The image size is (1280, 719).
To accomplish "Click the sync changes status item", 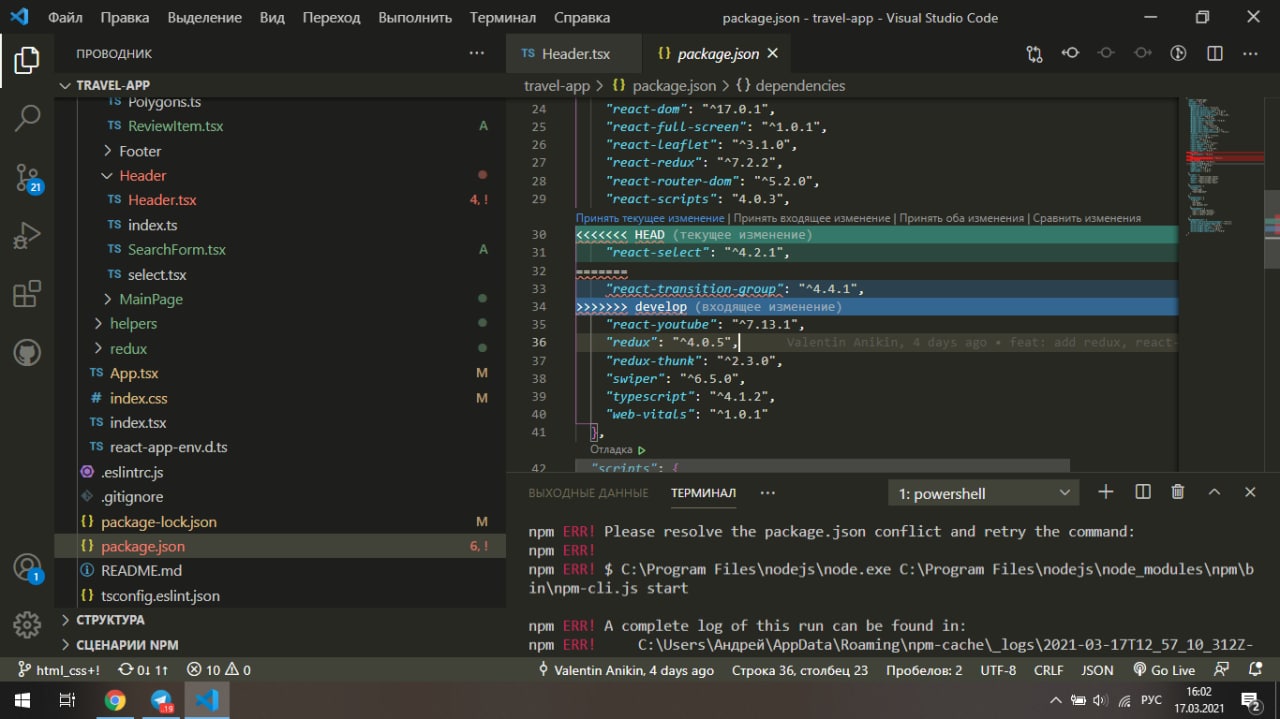I will 143,670.
